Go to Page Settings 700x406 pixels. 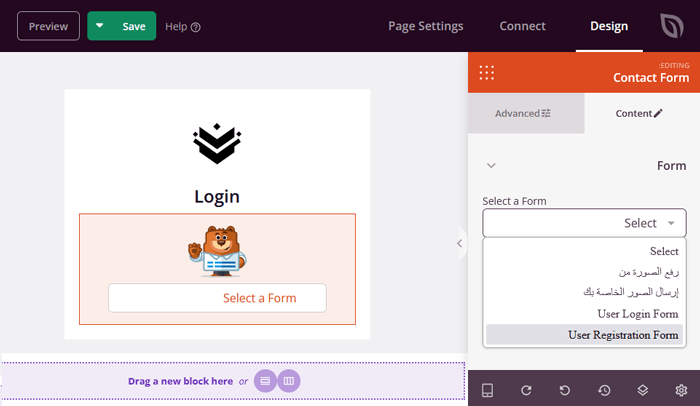[425, 26]
